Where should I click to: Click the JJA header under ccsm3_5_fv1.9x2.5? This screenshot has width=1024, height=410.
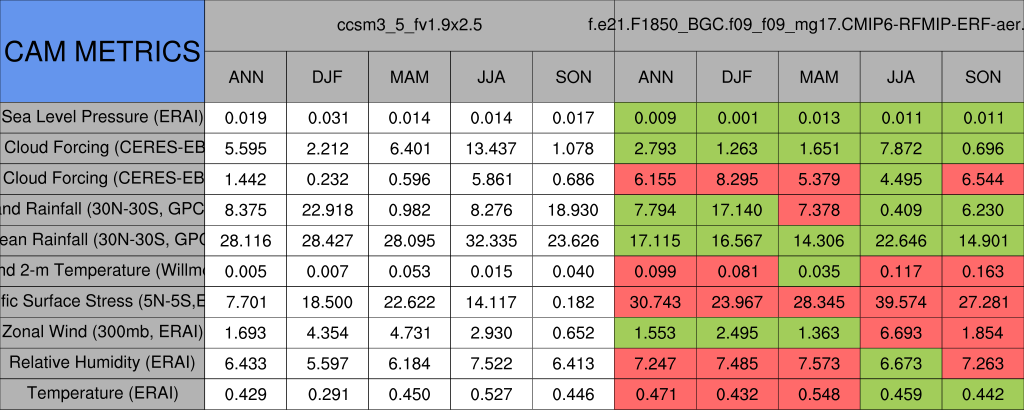[492, 77]
